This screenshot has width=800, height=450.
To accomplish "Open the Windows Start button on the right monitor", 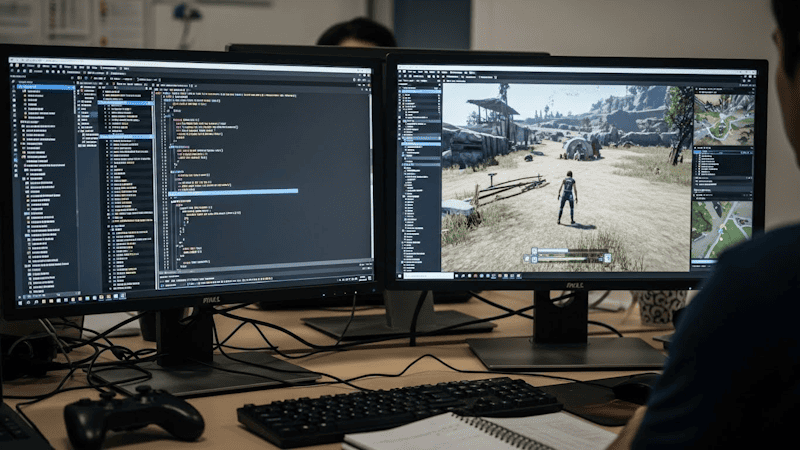I will pos(400,276).
